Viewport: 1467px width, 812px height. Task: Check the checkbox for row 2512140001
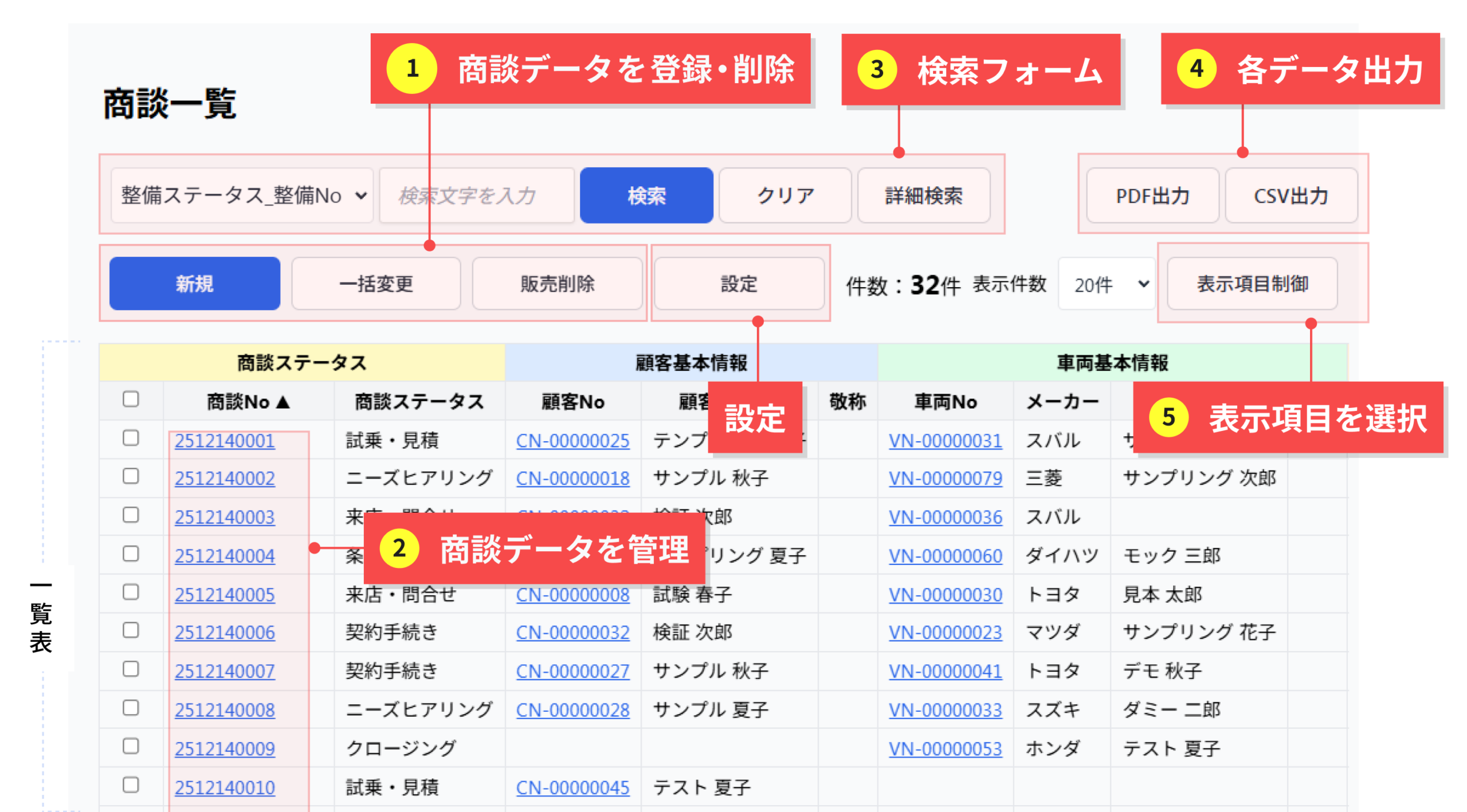pos(131,438)
